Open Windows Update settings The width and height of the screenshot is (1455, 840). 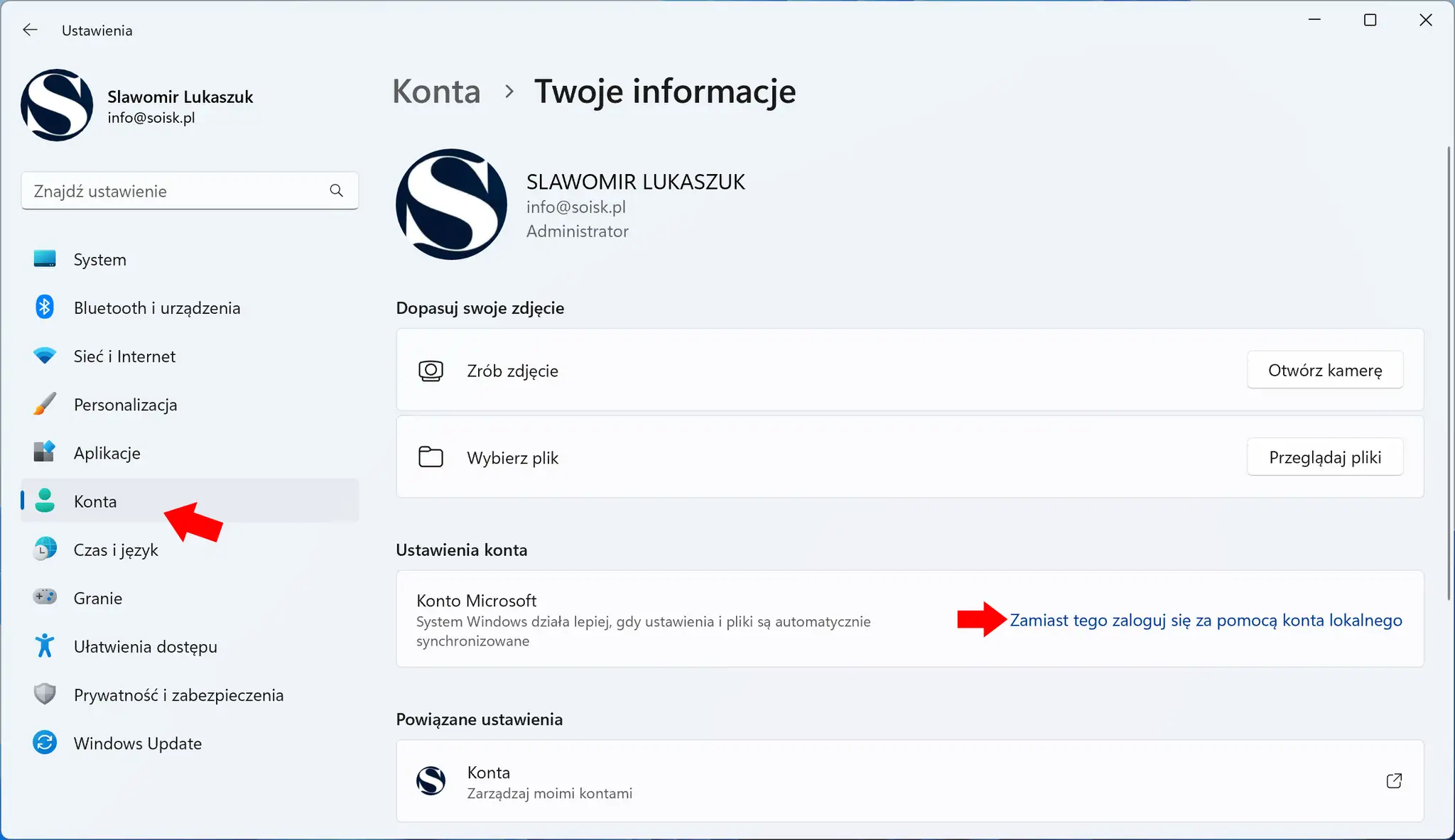(137, 743)
